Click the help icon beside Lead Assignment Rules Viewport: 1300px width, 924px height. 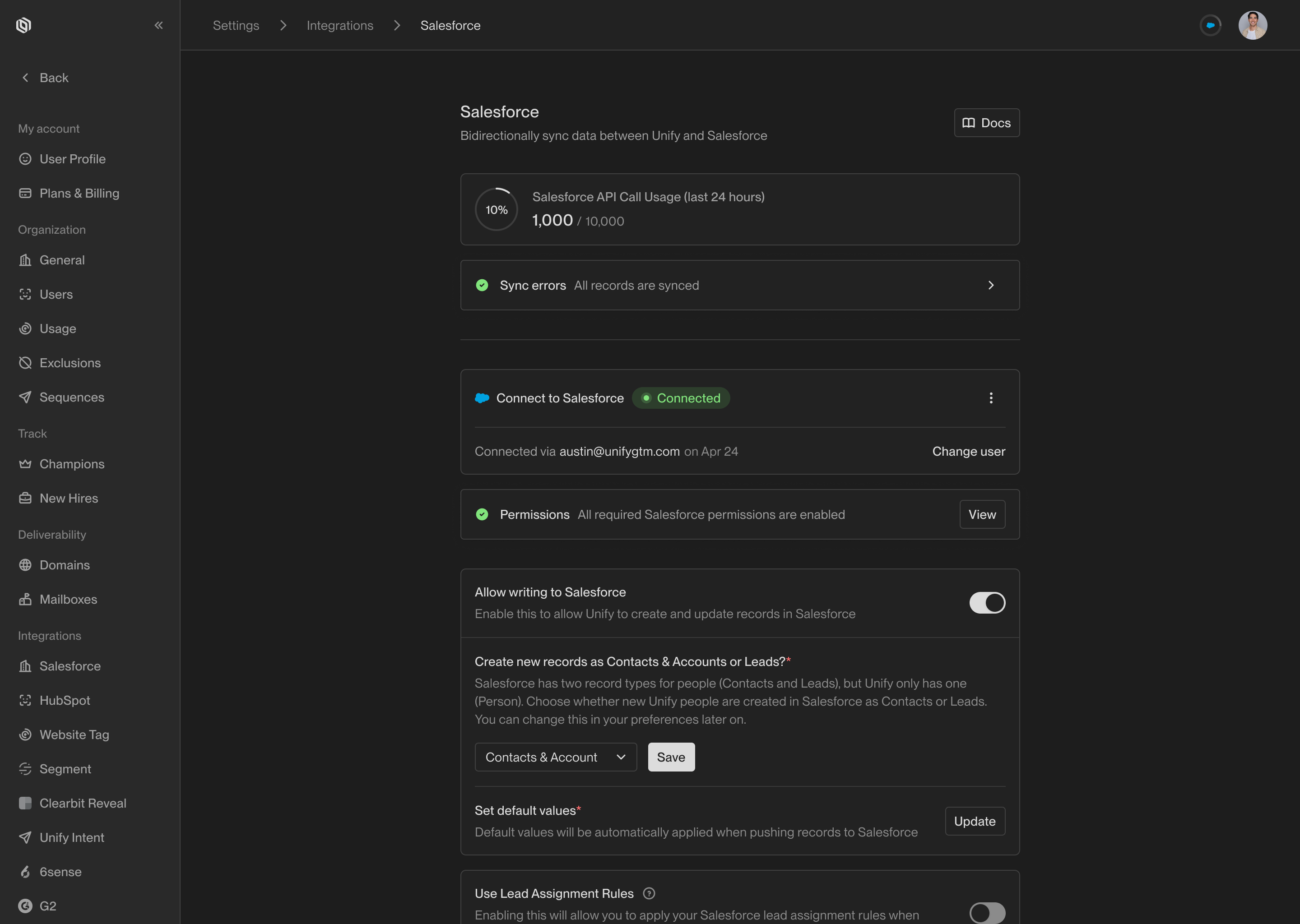pyautogui.click(x=648, y=893)
